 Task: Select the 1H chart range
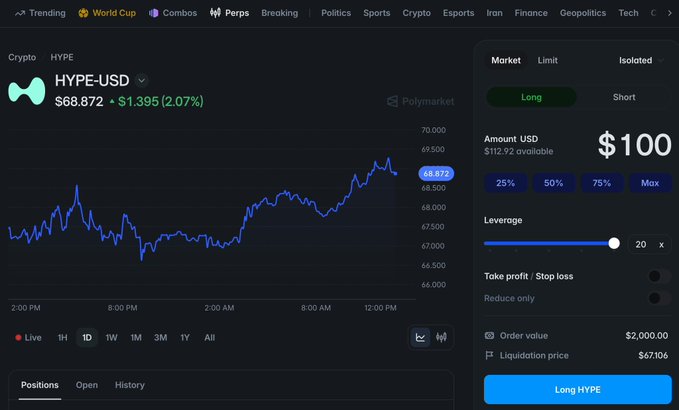tap(62, 338)
